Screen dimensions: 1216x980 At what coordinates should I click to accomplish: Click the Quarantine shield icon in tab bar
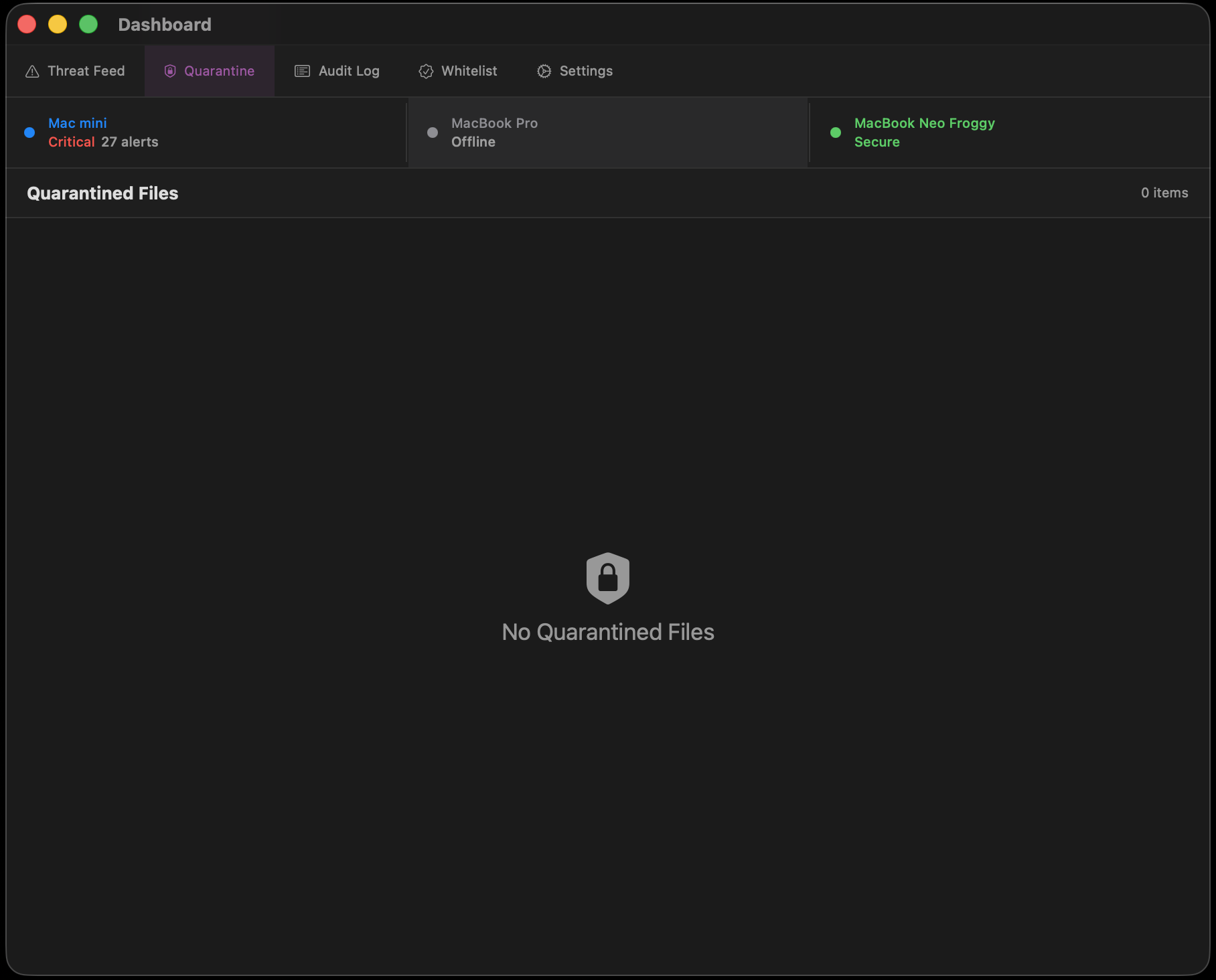tap(170, 71)
